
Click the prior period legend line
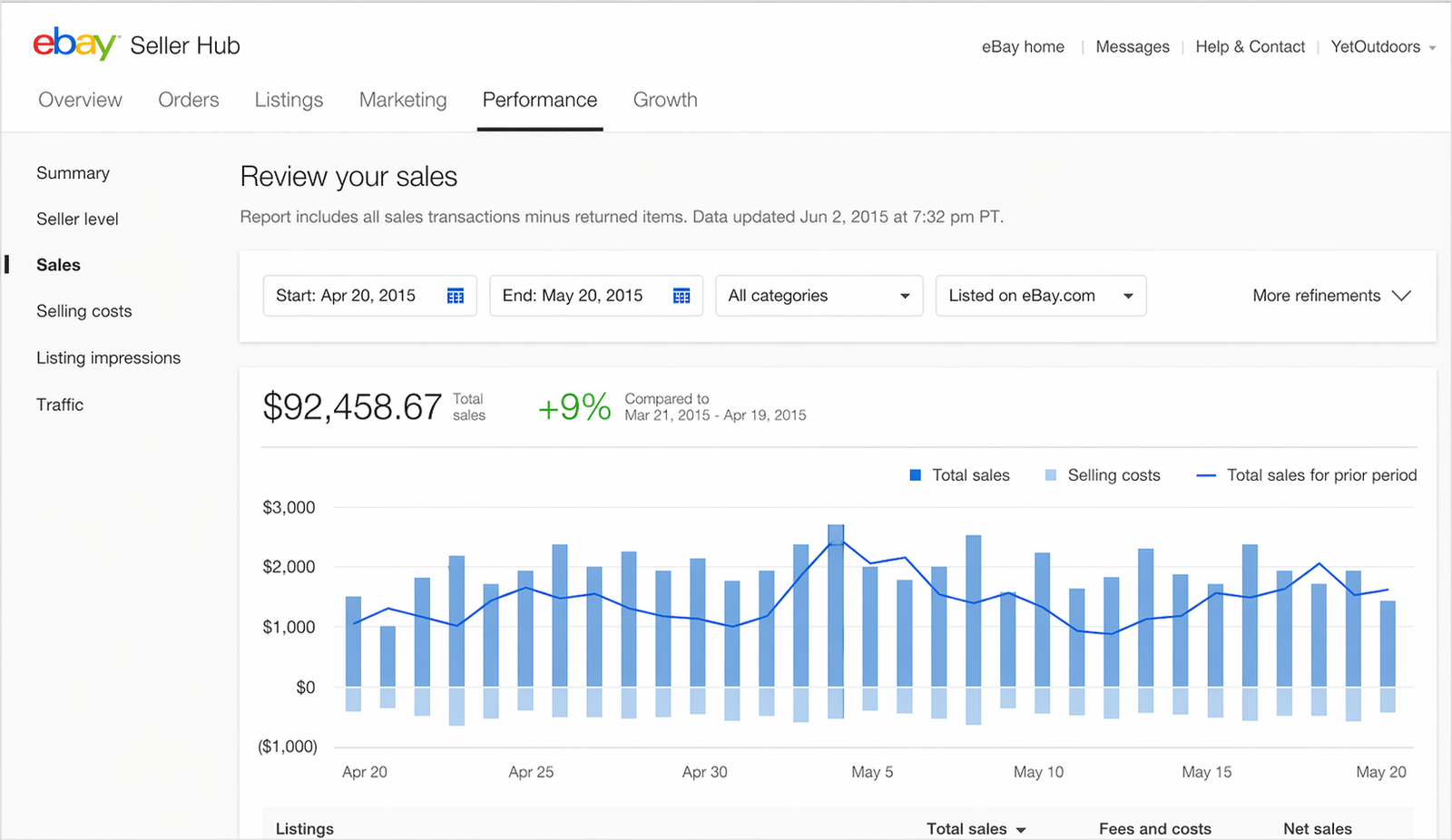point(1206,475)
